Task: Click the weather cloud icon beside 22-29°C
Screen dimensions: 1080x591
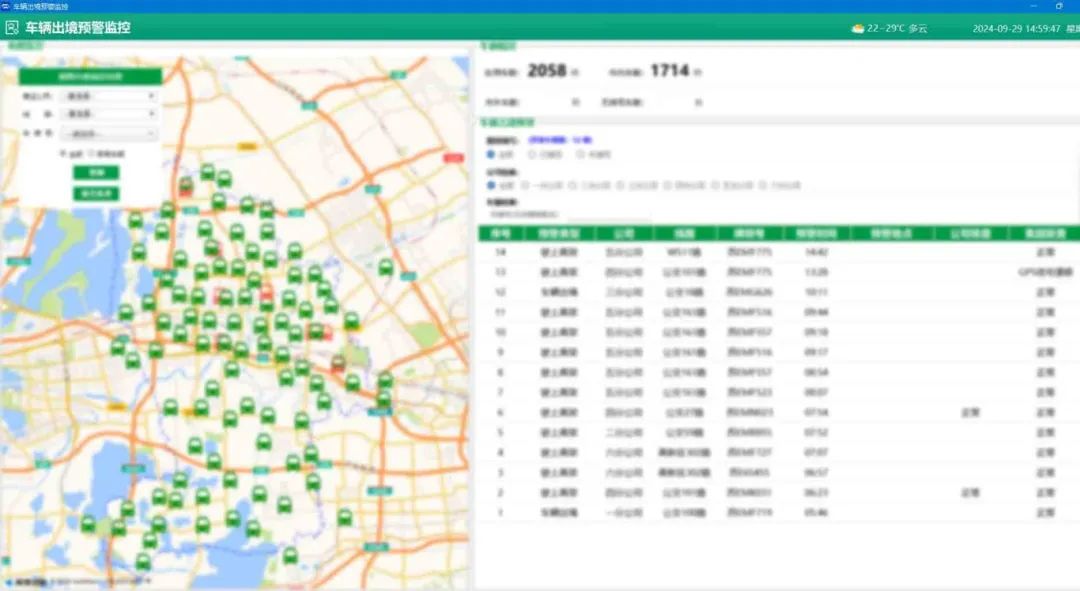Action: (x=857, y=28)
